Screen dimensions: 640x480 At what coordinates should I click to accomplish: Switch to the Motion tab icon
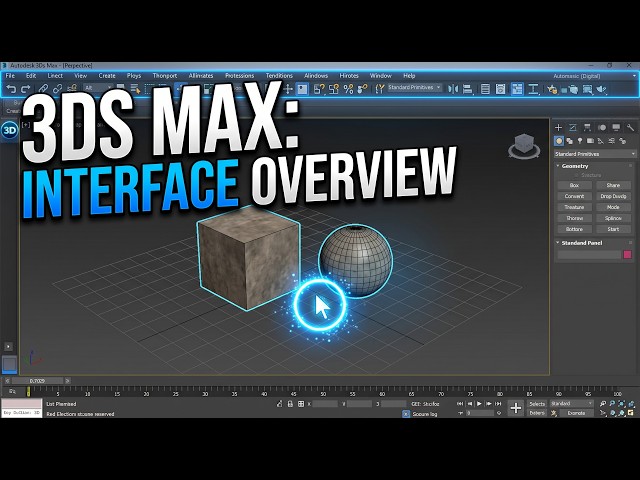tap(602, 128)
